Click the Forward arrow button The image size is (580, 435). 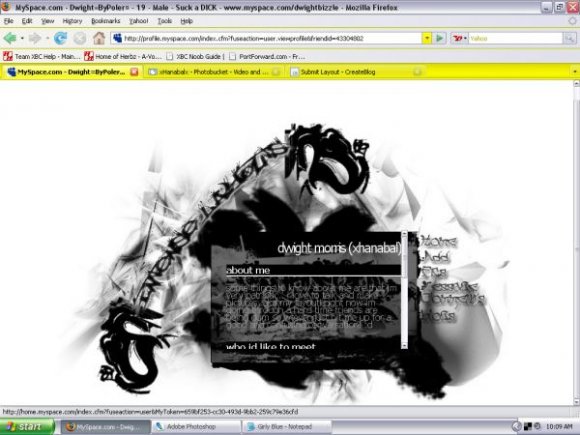click(x=35, y=38)
